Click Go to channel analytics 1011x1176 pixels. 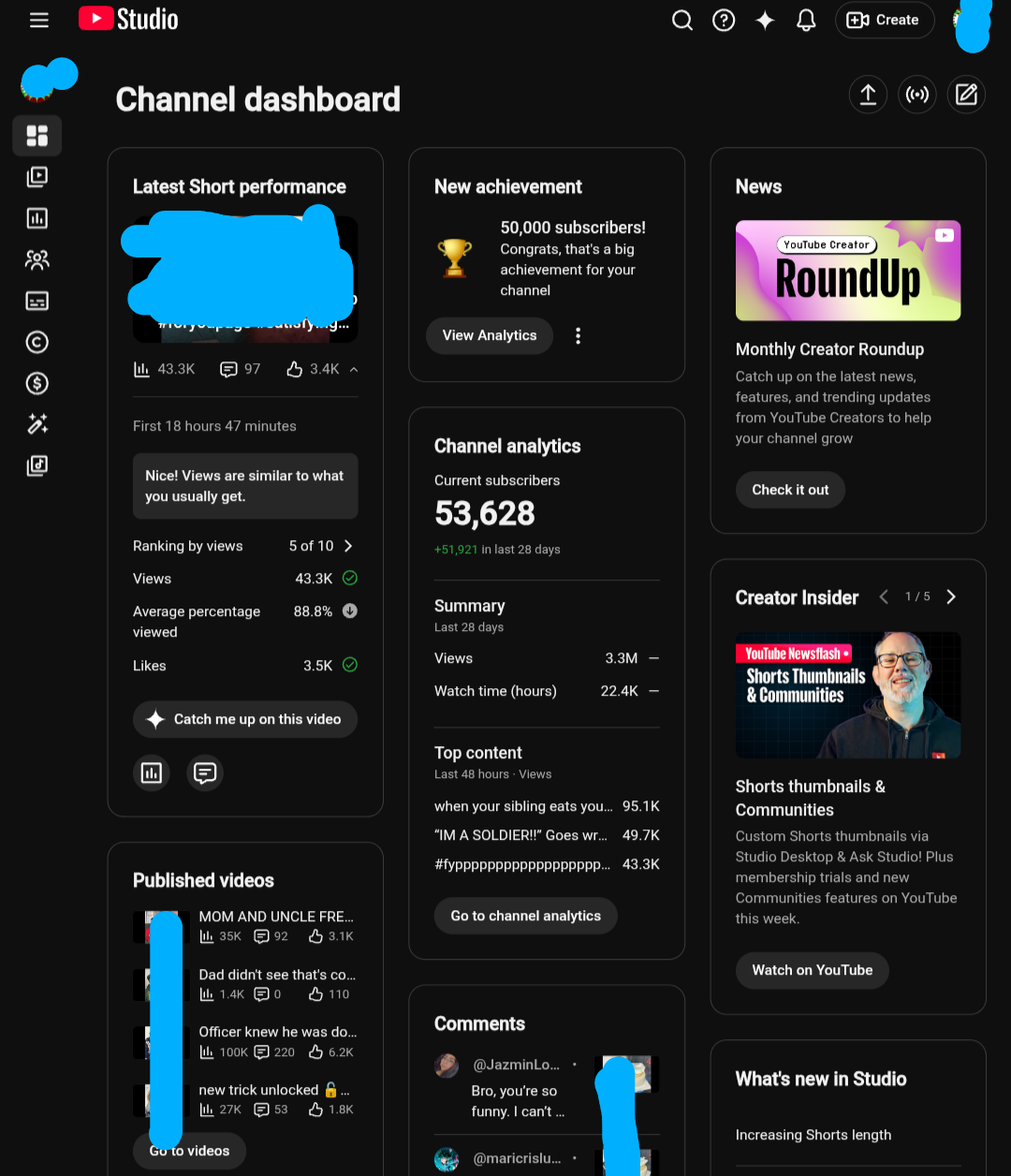pyautogui.click(x=526, y=916)
